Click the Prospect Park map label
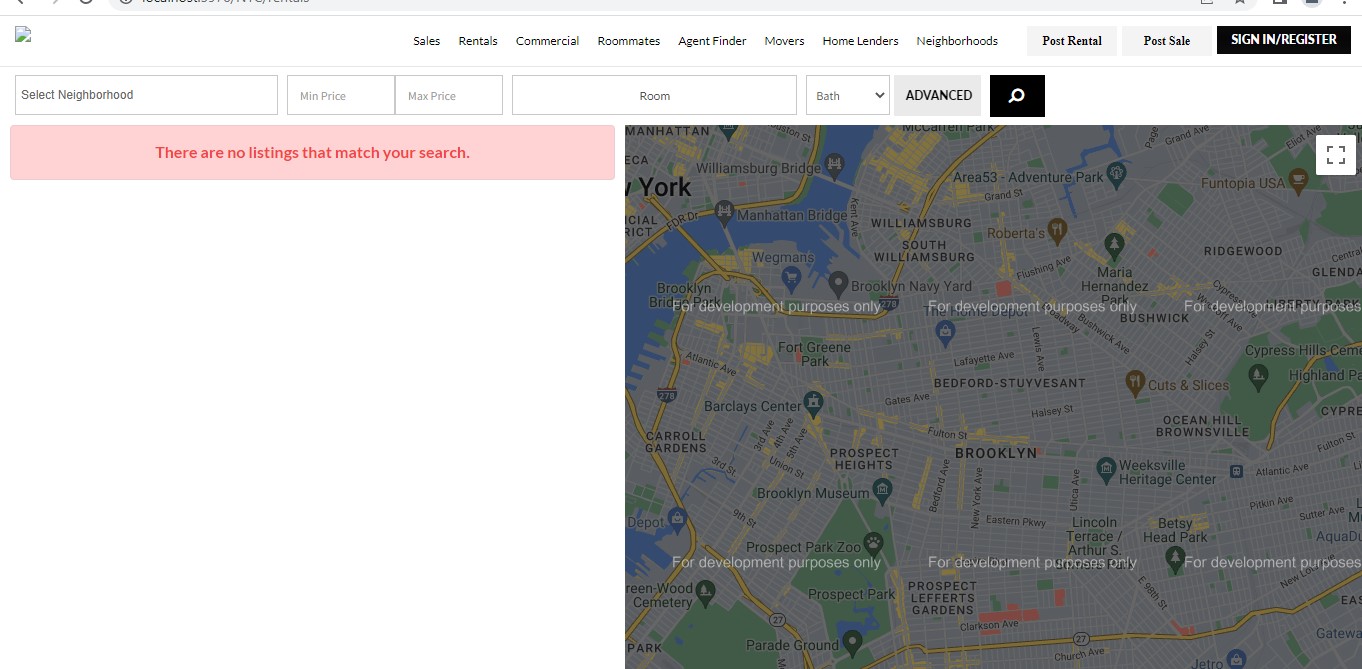 tap(852, 594)
